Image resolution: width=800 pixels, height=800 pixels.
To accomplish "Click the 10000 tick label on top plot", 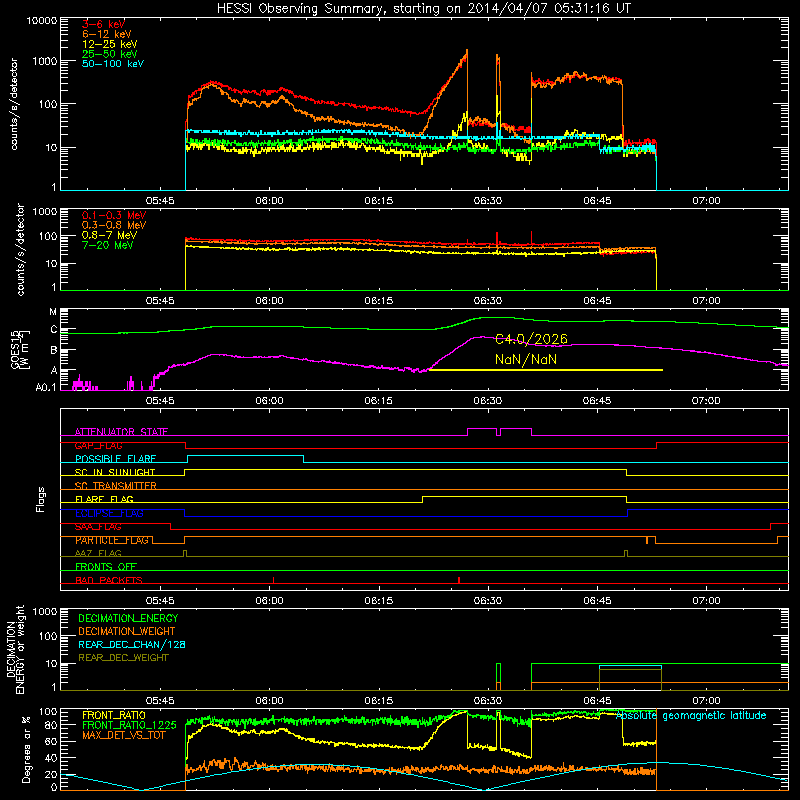I will 42,21.
